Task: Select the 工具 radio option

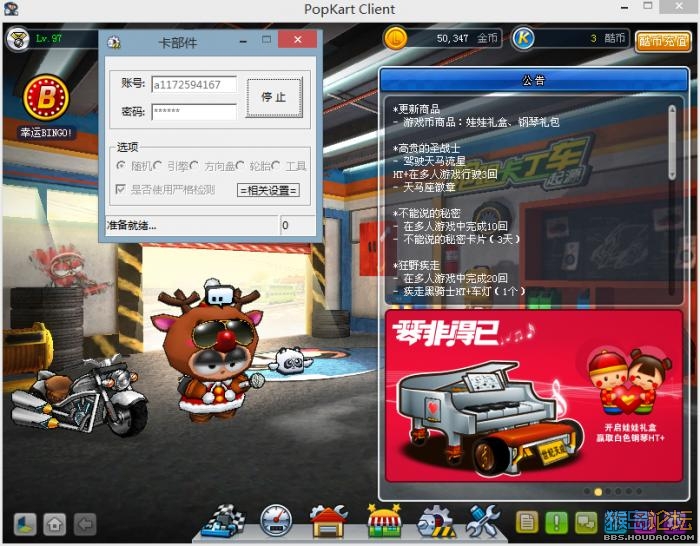Action: [276, 166]
